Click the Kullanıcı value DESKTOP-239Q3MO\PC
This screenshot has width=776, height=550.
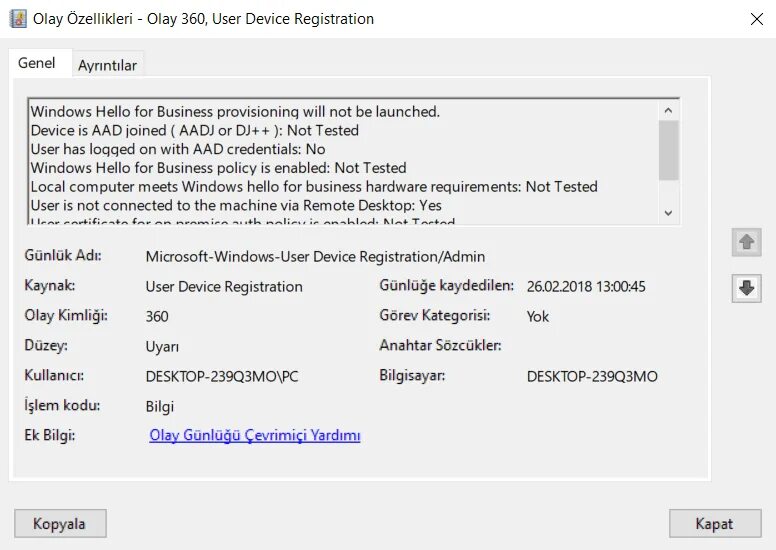pos(222,377)
